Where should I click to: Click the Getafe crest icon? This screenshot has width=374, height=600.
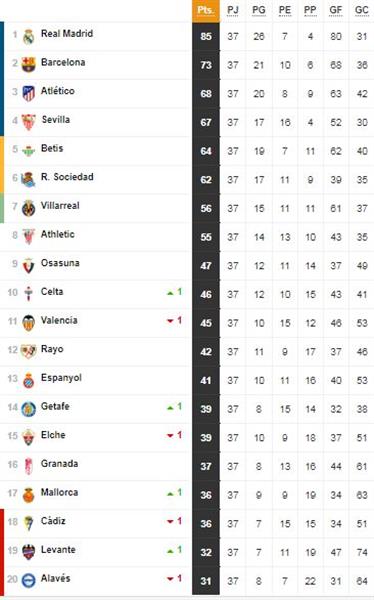[x=28, y=409]
